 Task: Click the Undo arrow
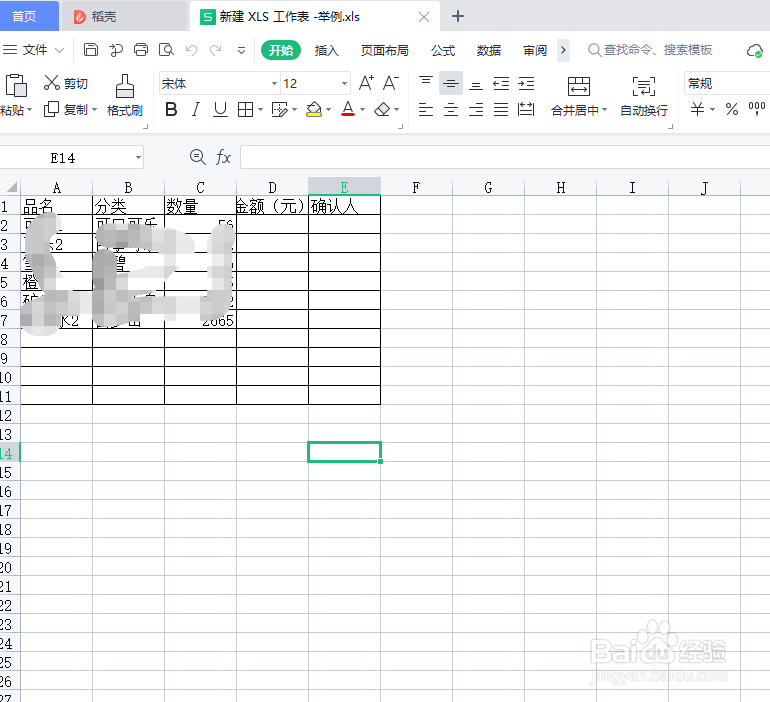click(x=191, y=50)
